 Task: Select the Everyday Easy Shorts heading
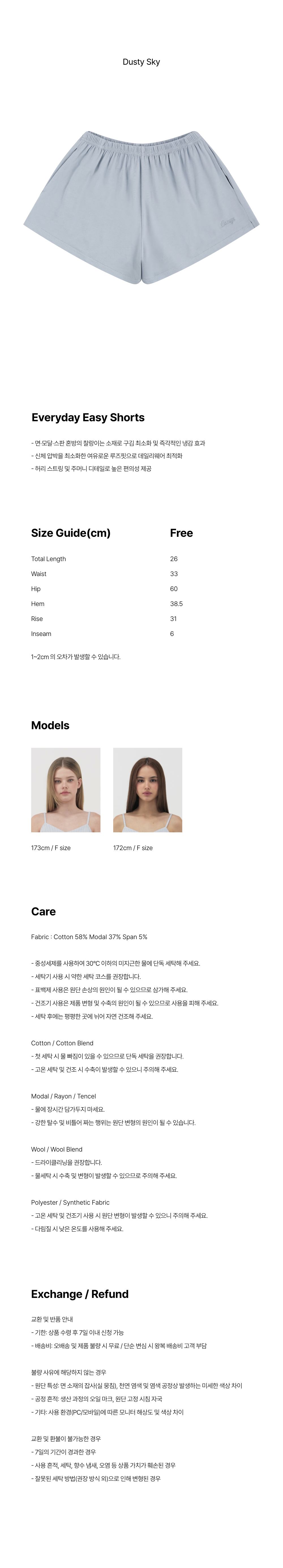tap(88, 418)
